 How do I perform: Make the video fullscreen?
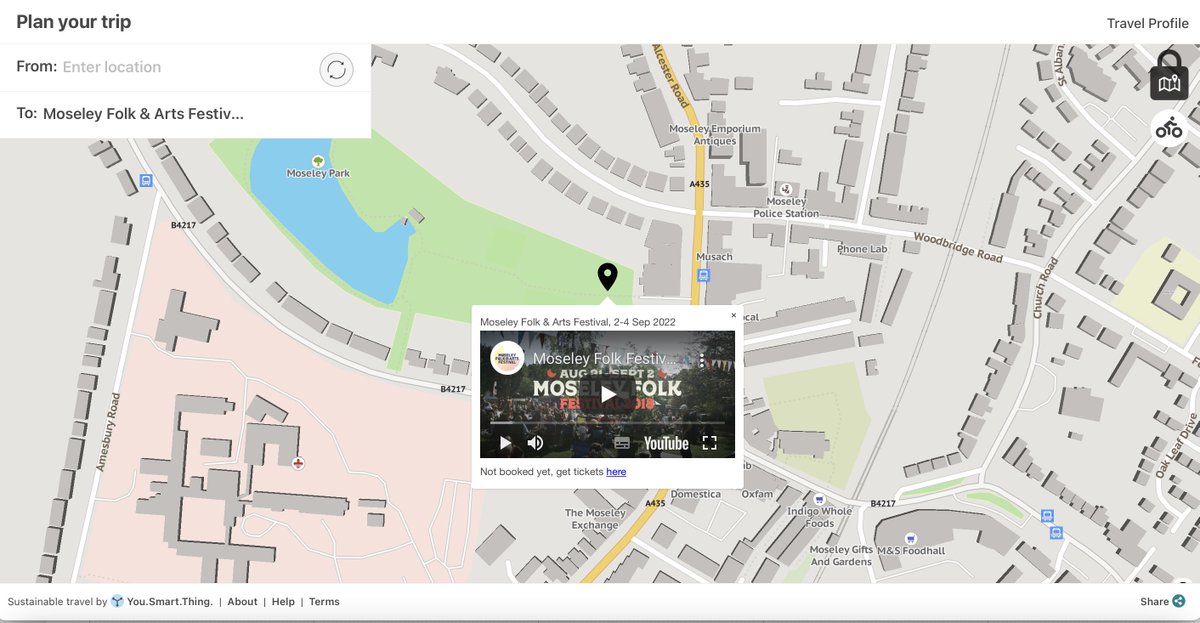pos(710,443)
